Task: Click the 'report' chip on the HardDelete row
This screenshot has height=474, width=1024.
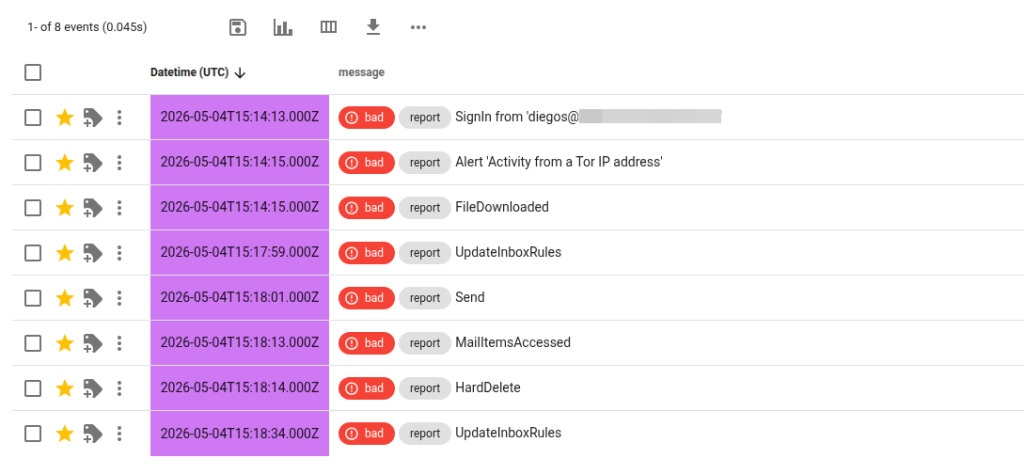Action: 424,388
